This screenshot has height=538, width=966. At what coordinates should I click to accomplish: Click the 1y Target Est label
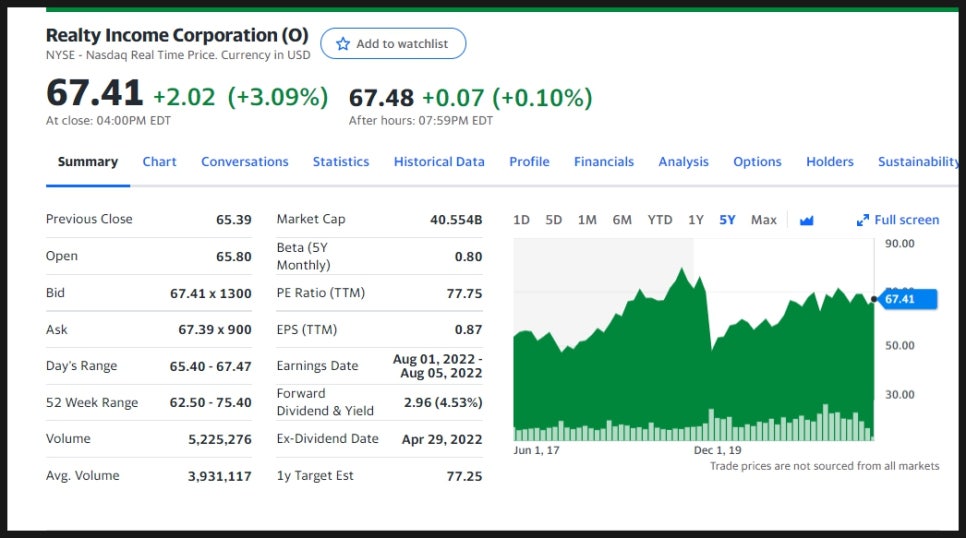pos(315,476)
